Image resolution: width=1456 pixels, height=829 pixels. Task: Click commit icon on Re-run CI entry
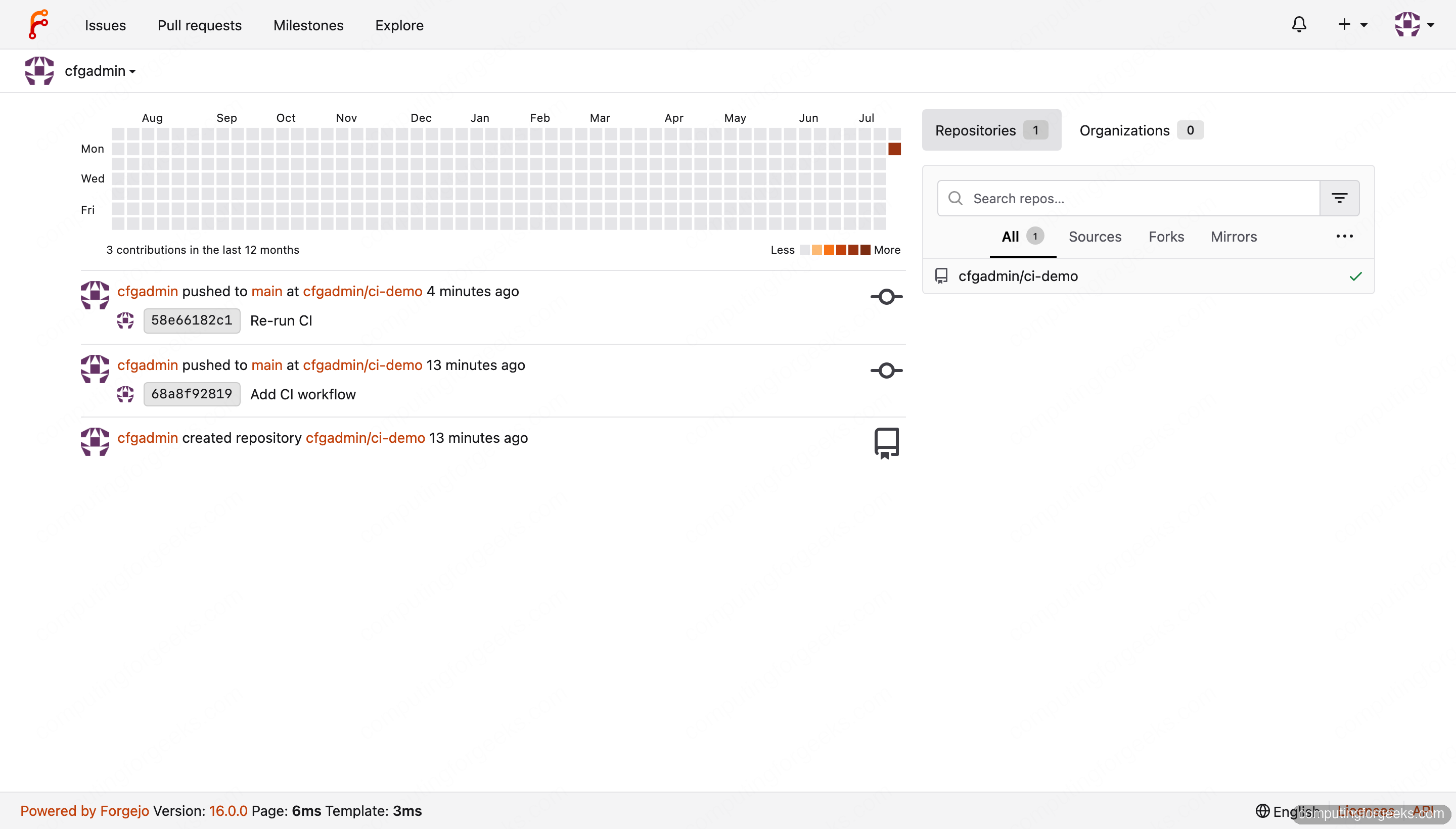coord(887,297)
